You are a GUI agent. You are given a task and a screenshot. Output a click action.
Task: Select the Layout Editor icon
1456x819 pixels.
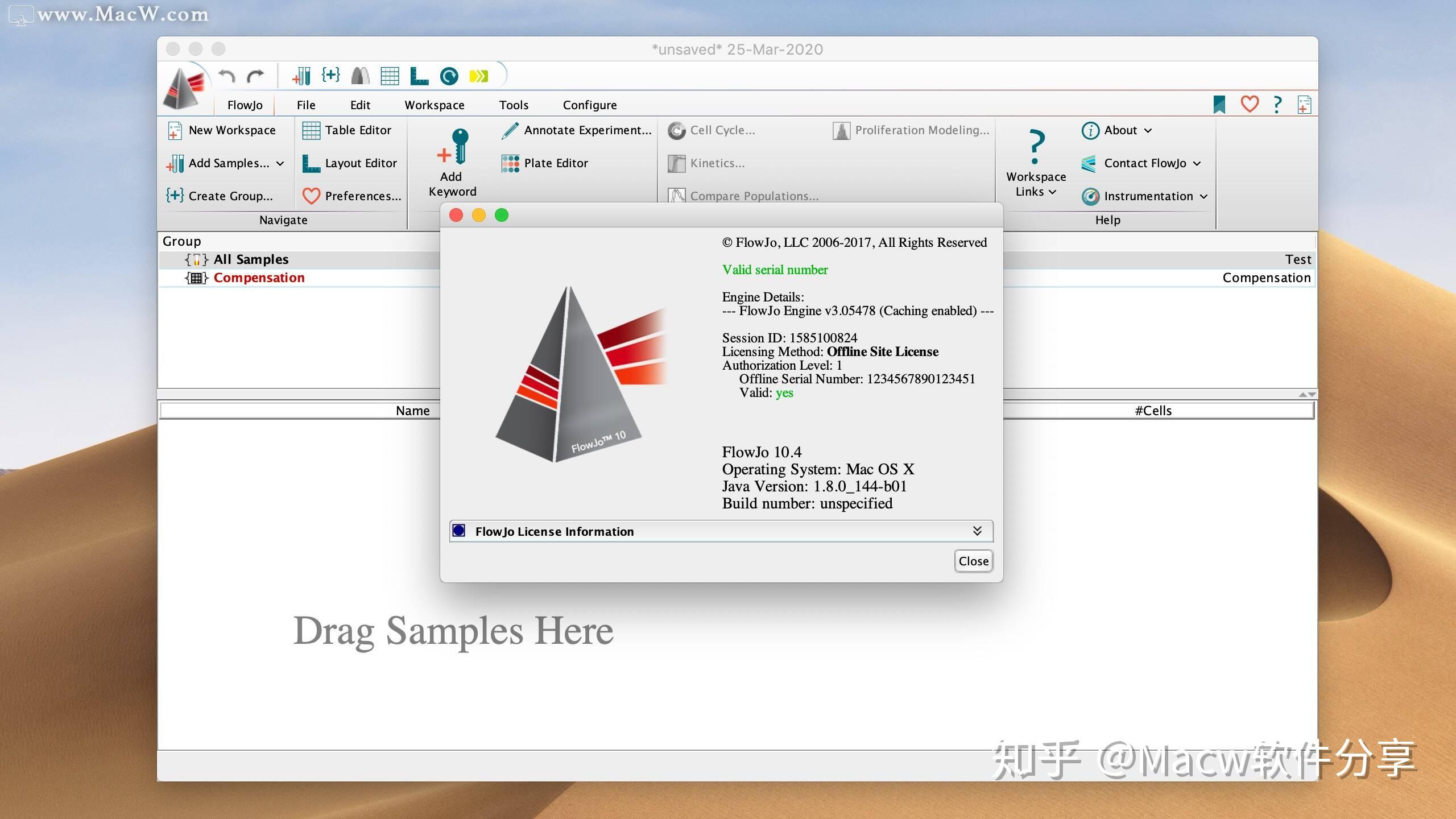[x=311, y=163]
